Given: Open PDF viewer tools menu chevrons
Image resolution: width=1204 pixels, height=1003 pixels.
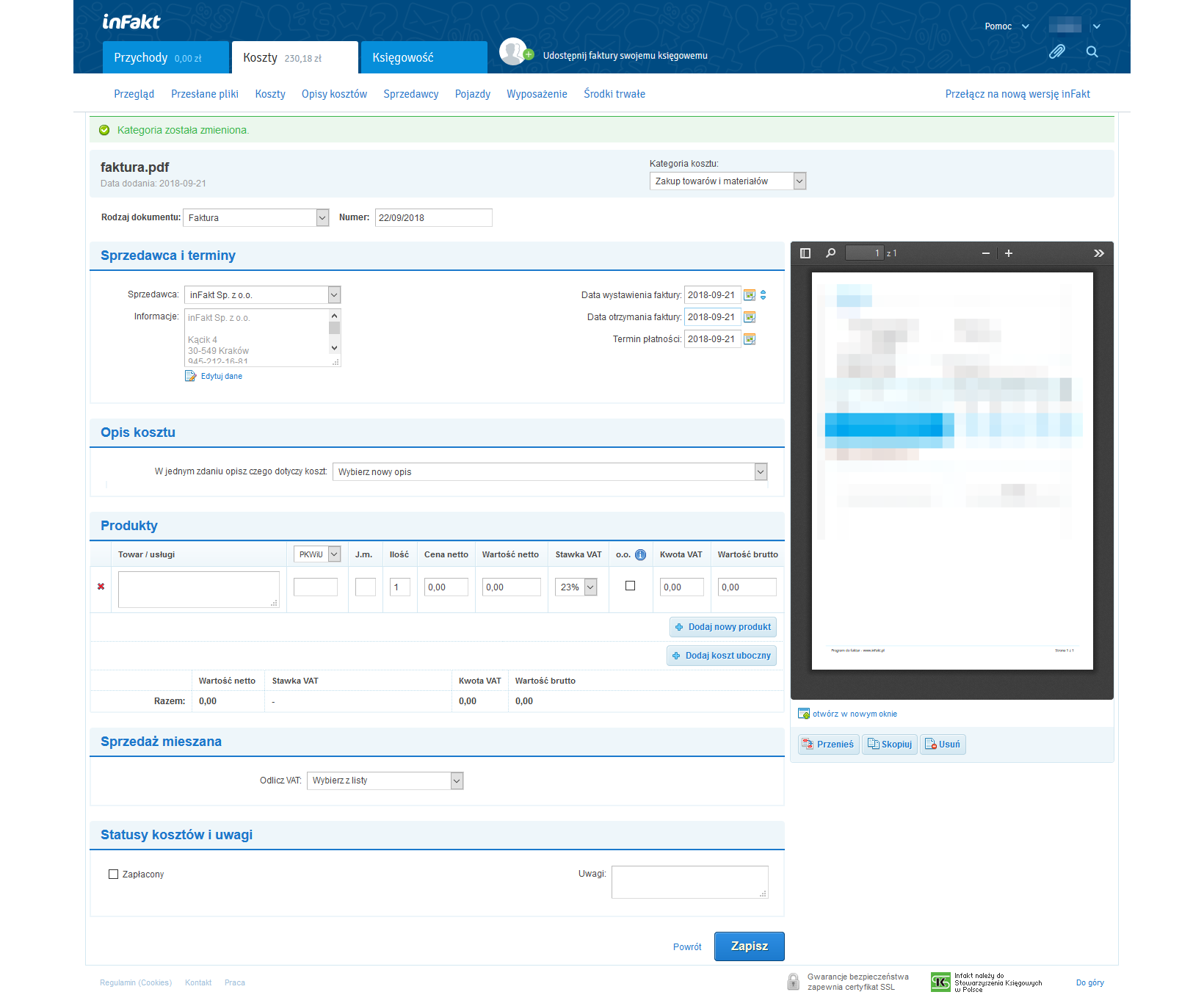Looking at the screenshot, I should click(1099, 253).
